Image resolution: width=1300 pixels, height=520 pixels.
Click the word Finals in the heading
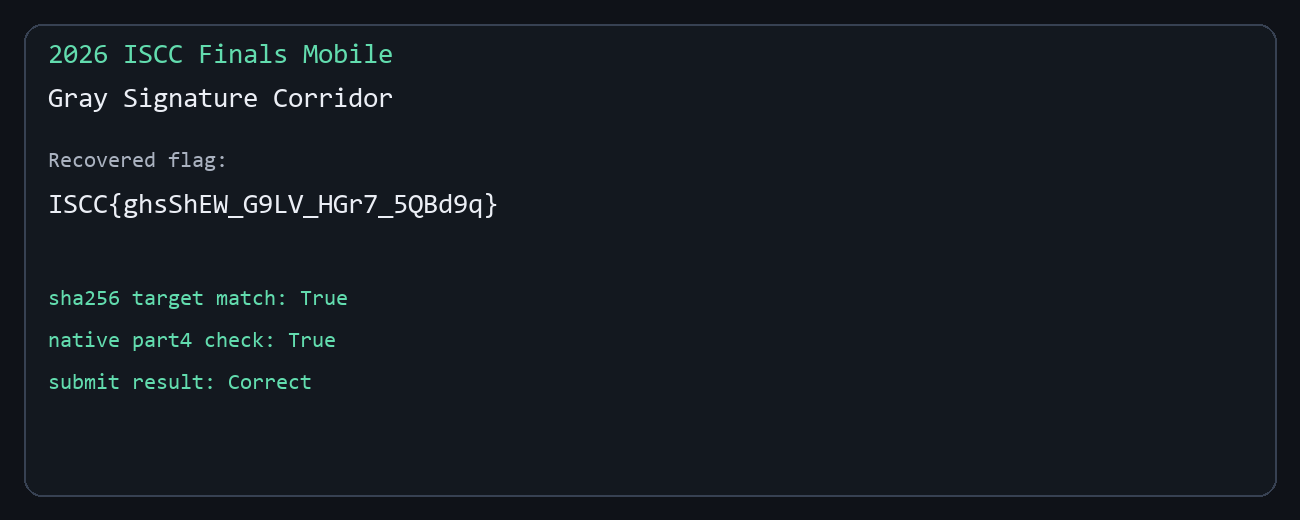pos(243,54)
